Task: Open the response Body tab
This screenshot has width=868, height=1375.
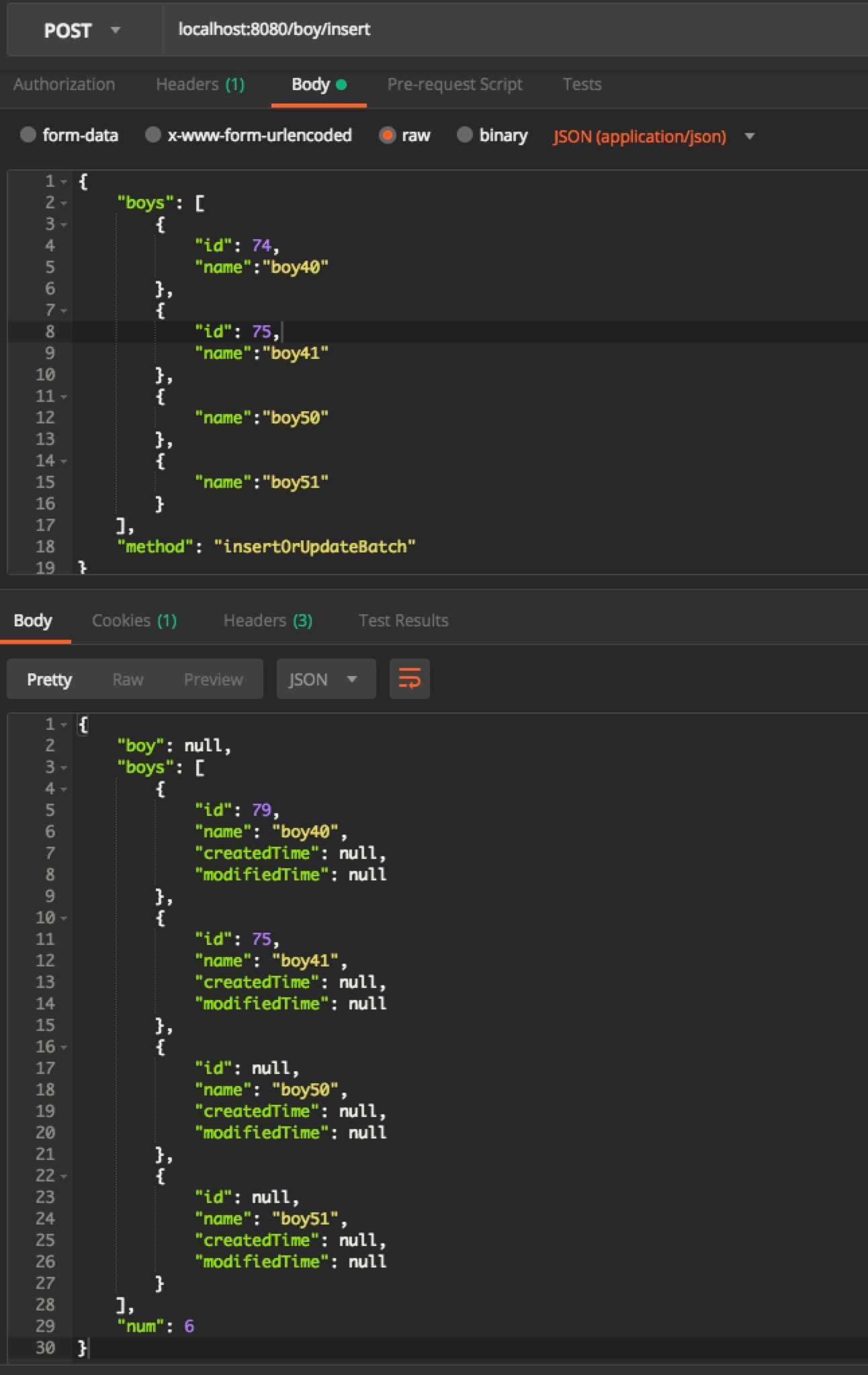Action: tap(32, 620)
